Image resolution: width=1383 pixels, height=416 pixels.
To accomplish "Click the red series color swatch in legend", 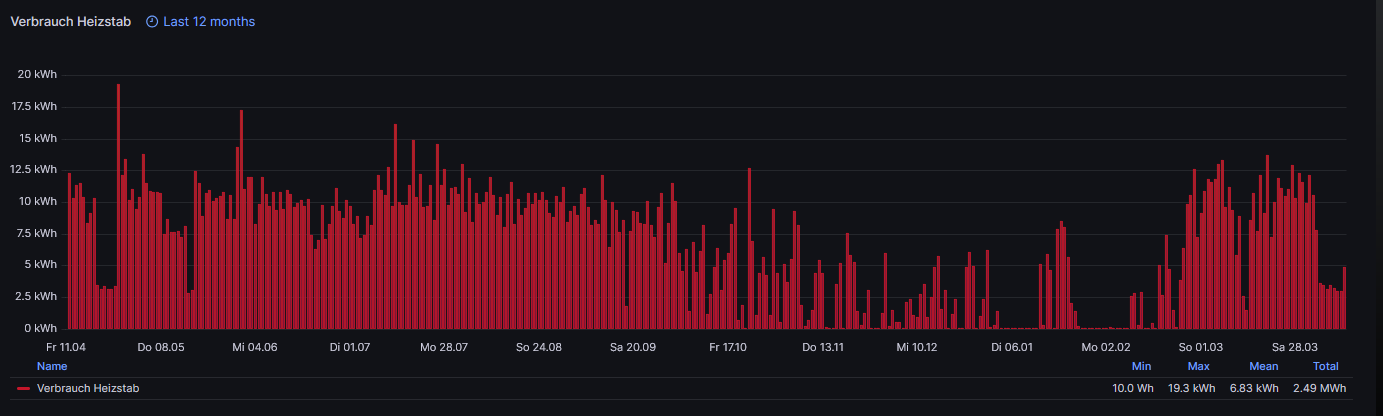I will pyautogui.click(x=24, y=388).
